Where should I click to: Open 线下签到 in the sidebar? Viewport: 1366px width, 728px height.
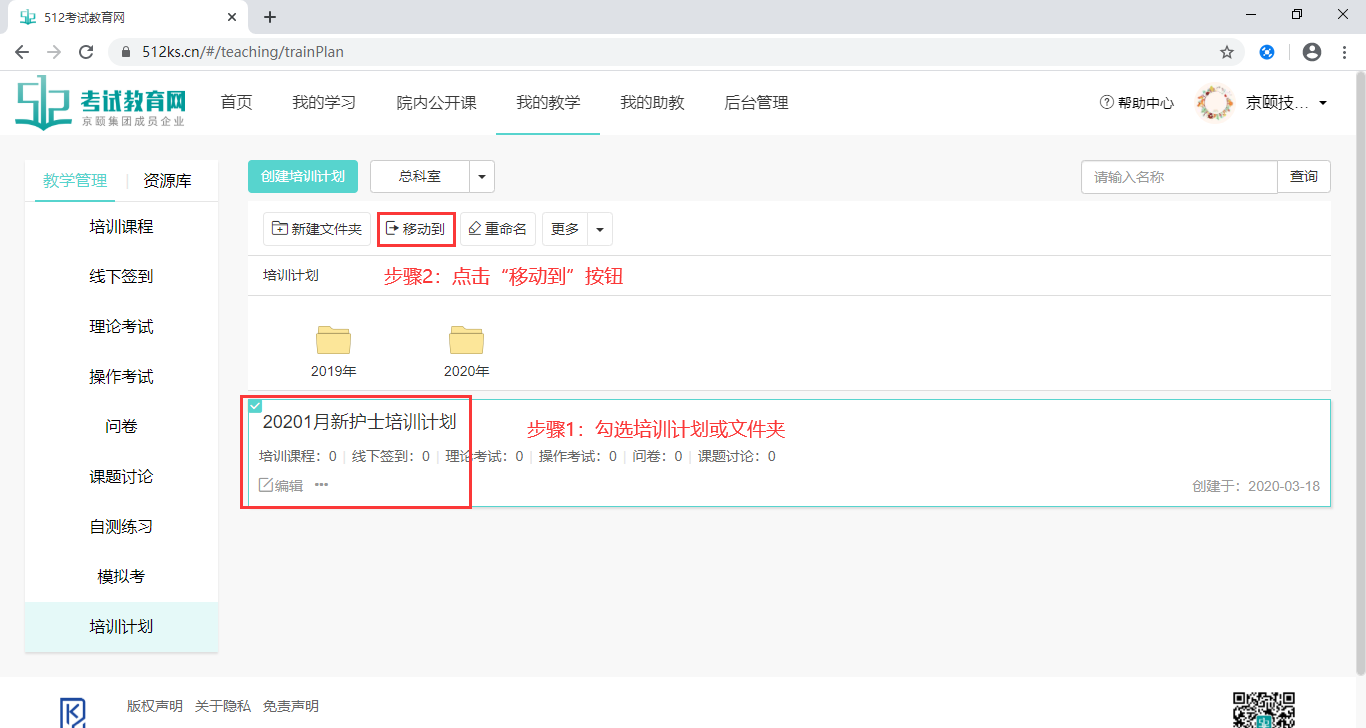[x=121, y=277]
